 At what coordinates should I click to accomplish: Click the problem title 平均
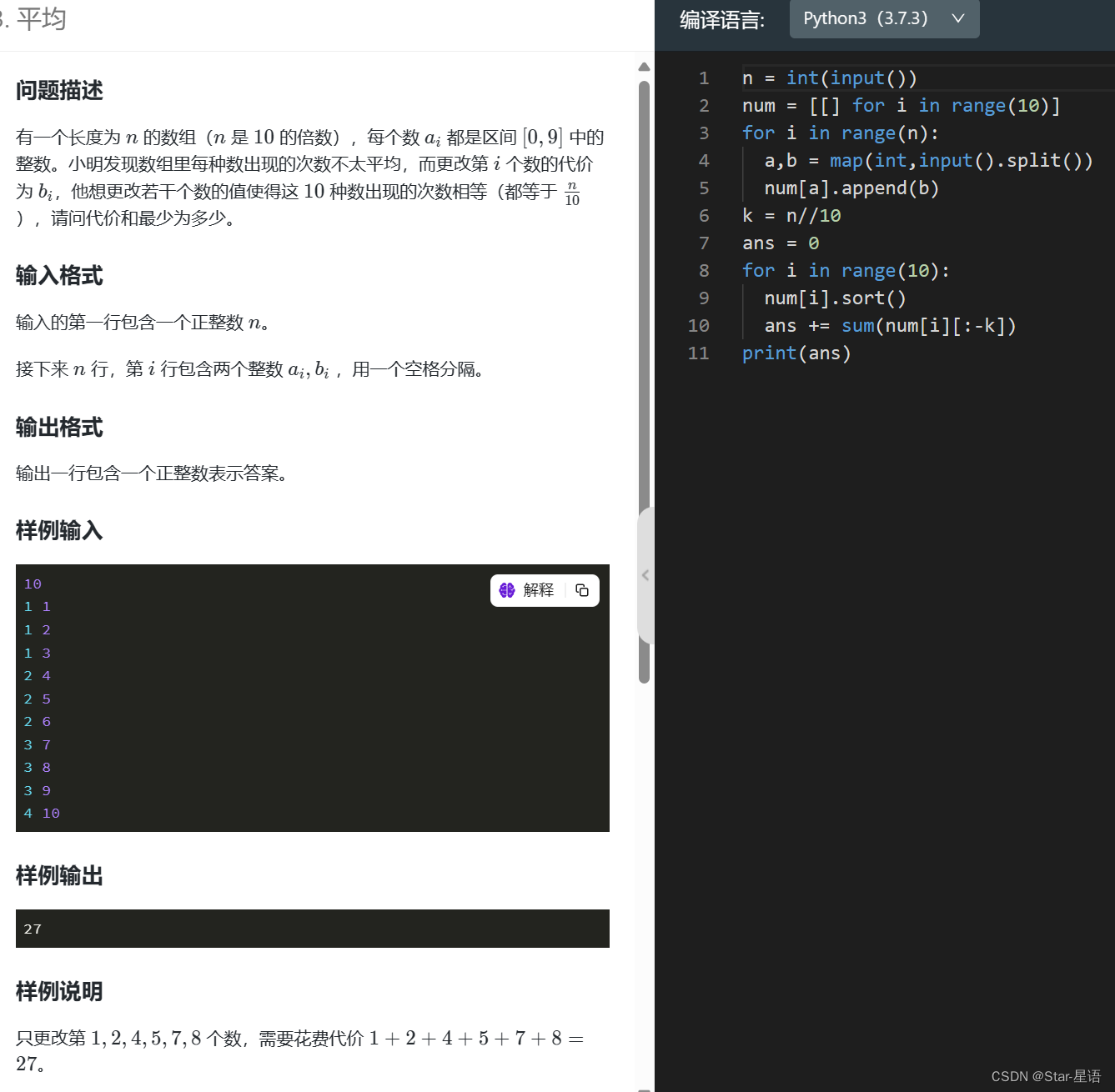point(41,18)
